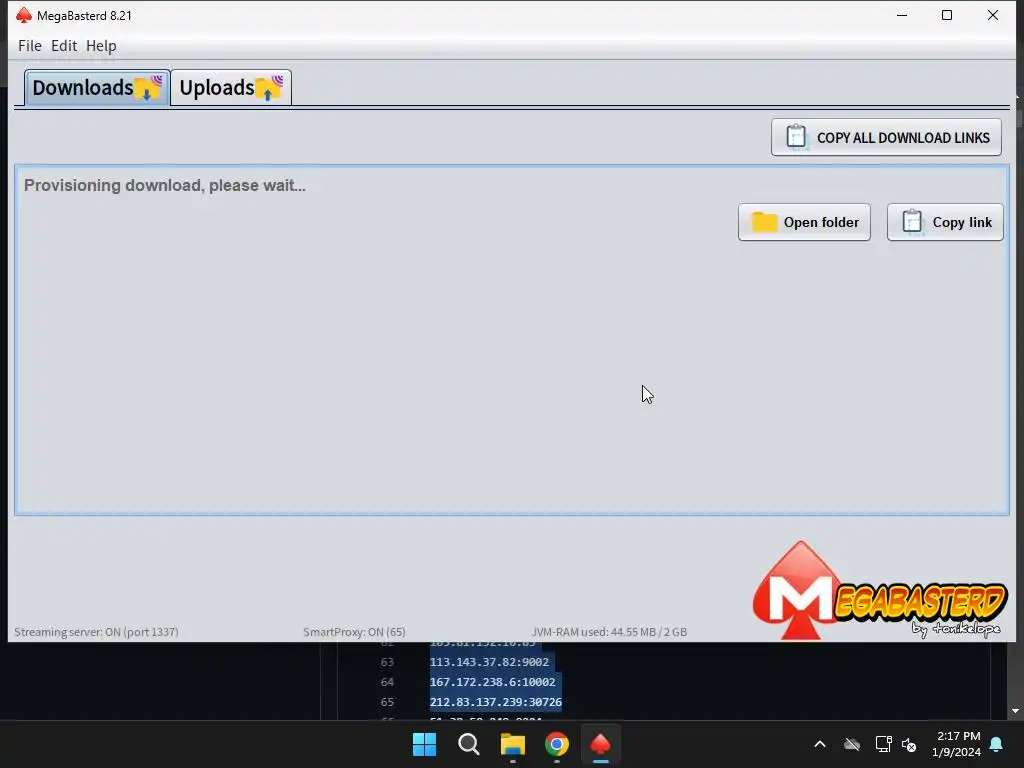Show hidden system tray icons
Image resolution: width=1024 pixels, height=768 pixels.
coord(820,744)
